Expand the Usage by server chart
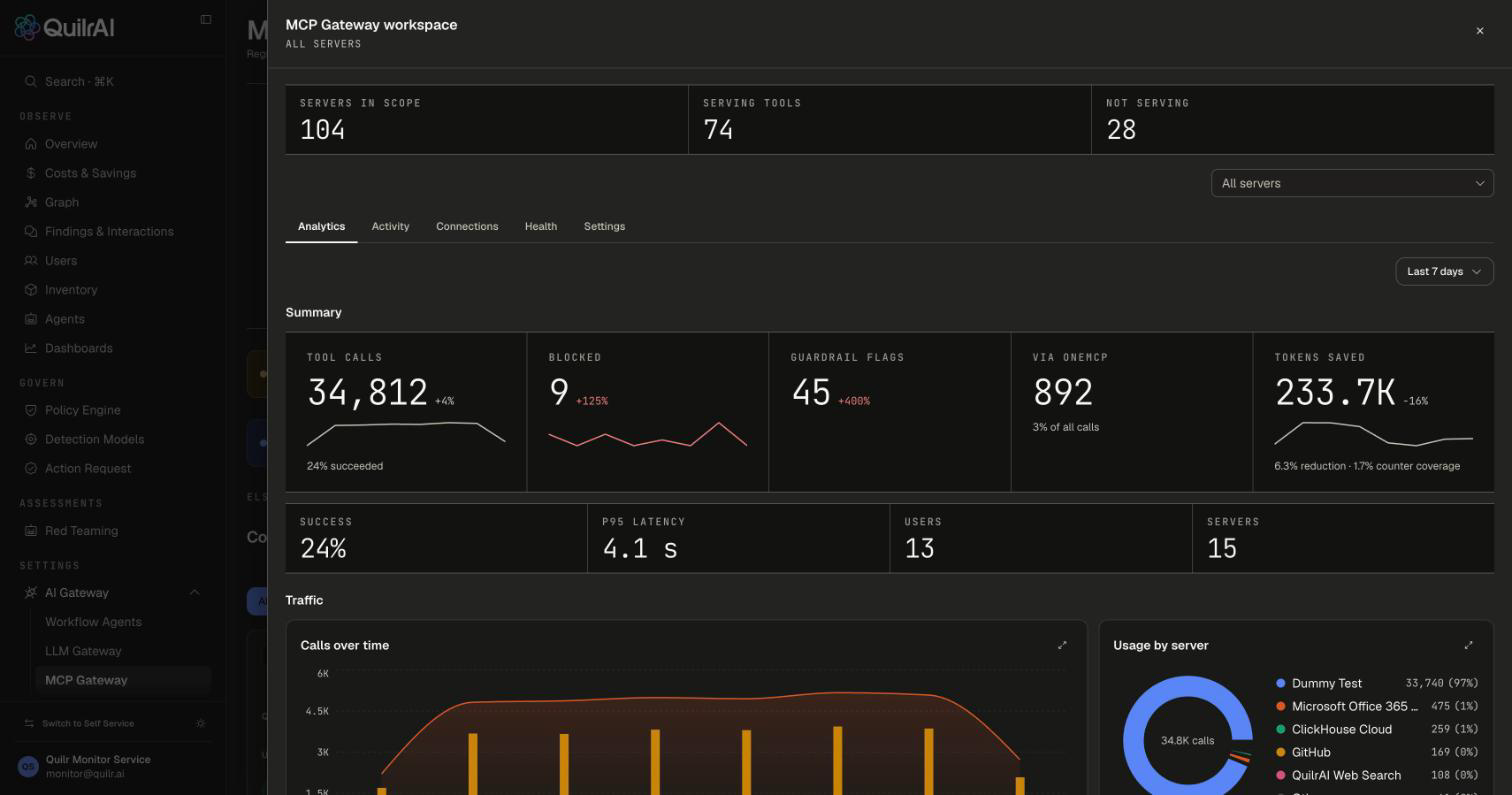 pos(1468,645)
